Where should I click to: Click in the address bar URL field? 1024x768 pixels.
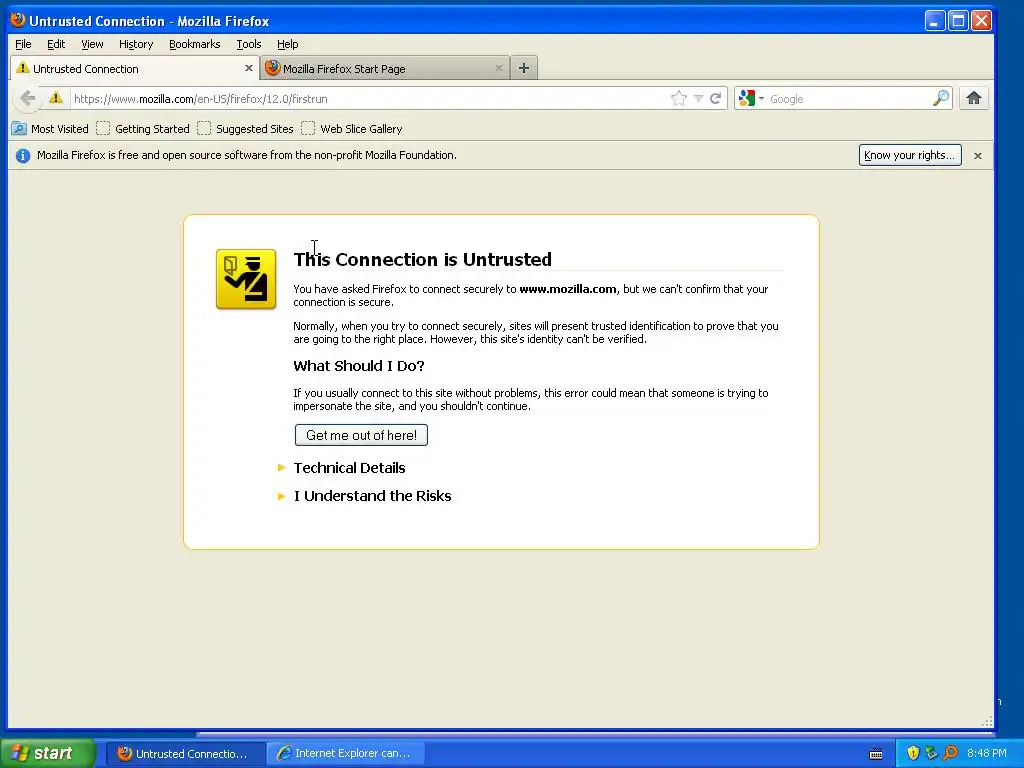[369, 99]
